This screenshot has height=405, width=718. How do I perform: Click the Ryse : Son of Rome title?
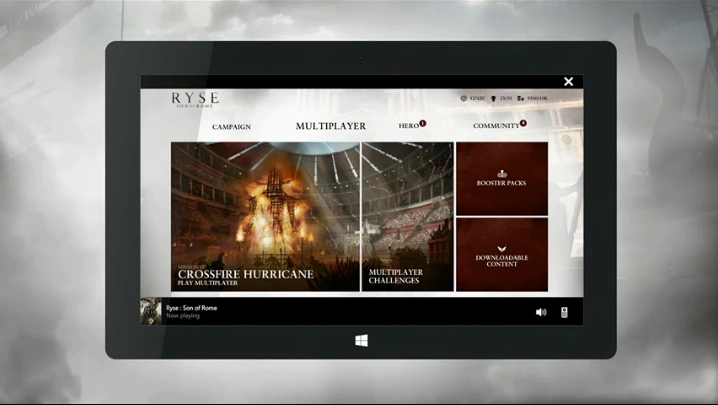(191, 308)
